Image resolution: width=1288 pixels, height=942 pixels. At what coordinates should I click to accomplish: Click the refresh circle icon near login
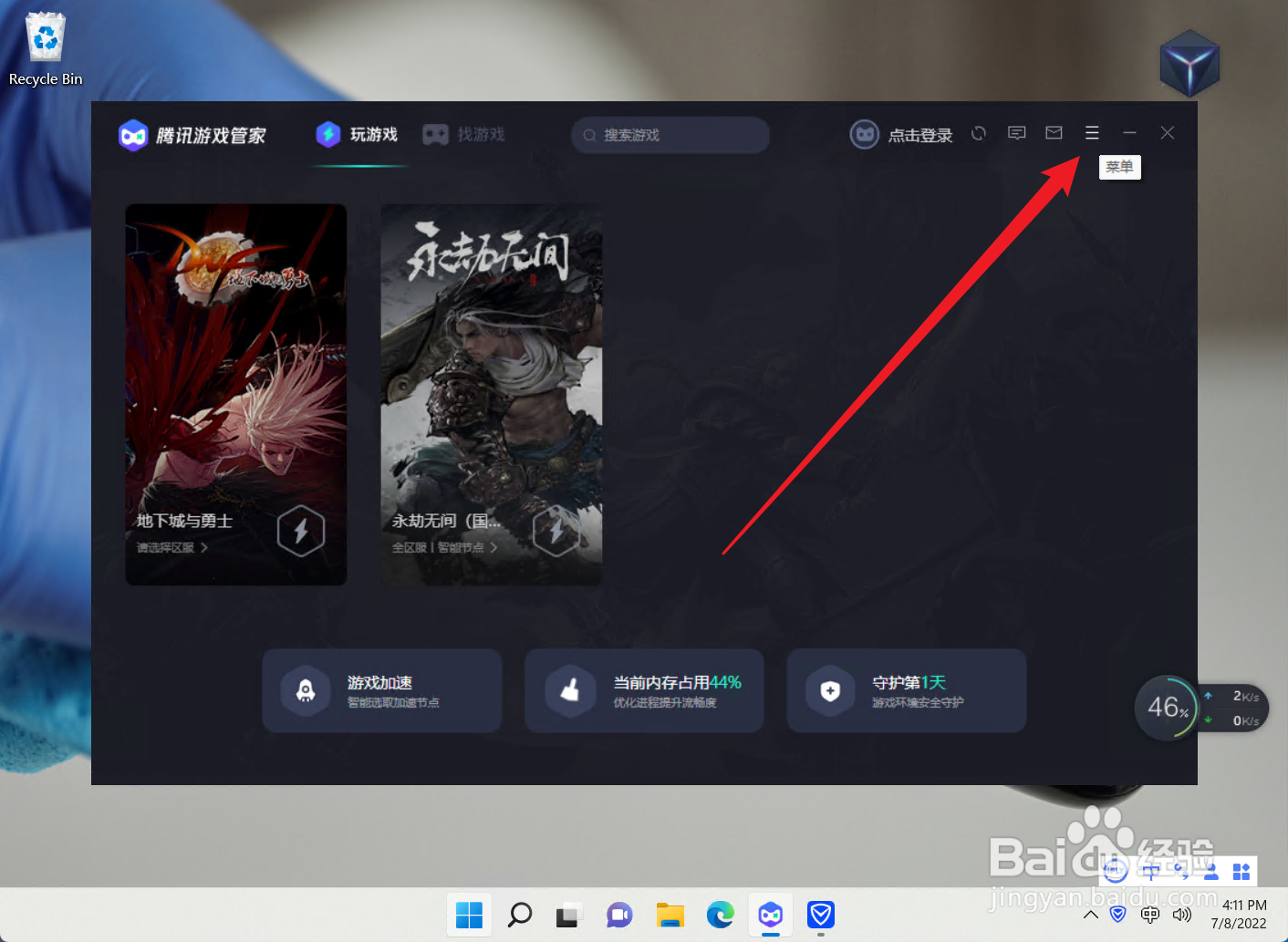tap(979, 133)
